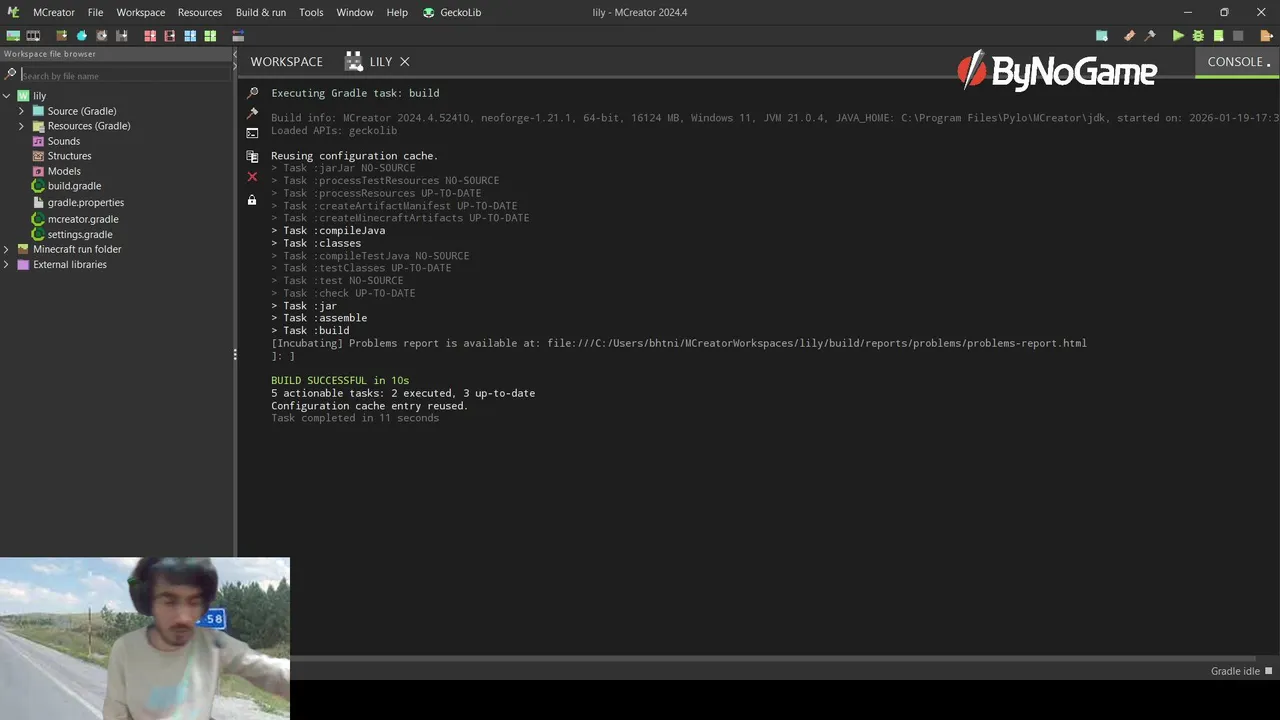The image size is (1280, 720).
Task: Click the gray armor texture import toolbar icon
Action: [122, 36]
